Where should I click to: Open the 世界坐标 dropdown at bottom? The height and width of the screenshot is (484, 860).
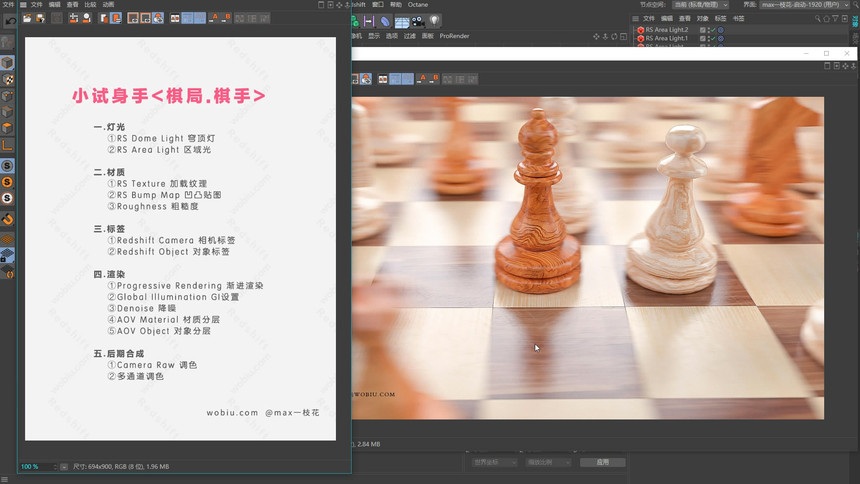(x=495, y=462)
